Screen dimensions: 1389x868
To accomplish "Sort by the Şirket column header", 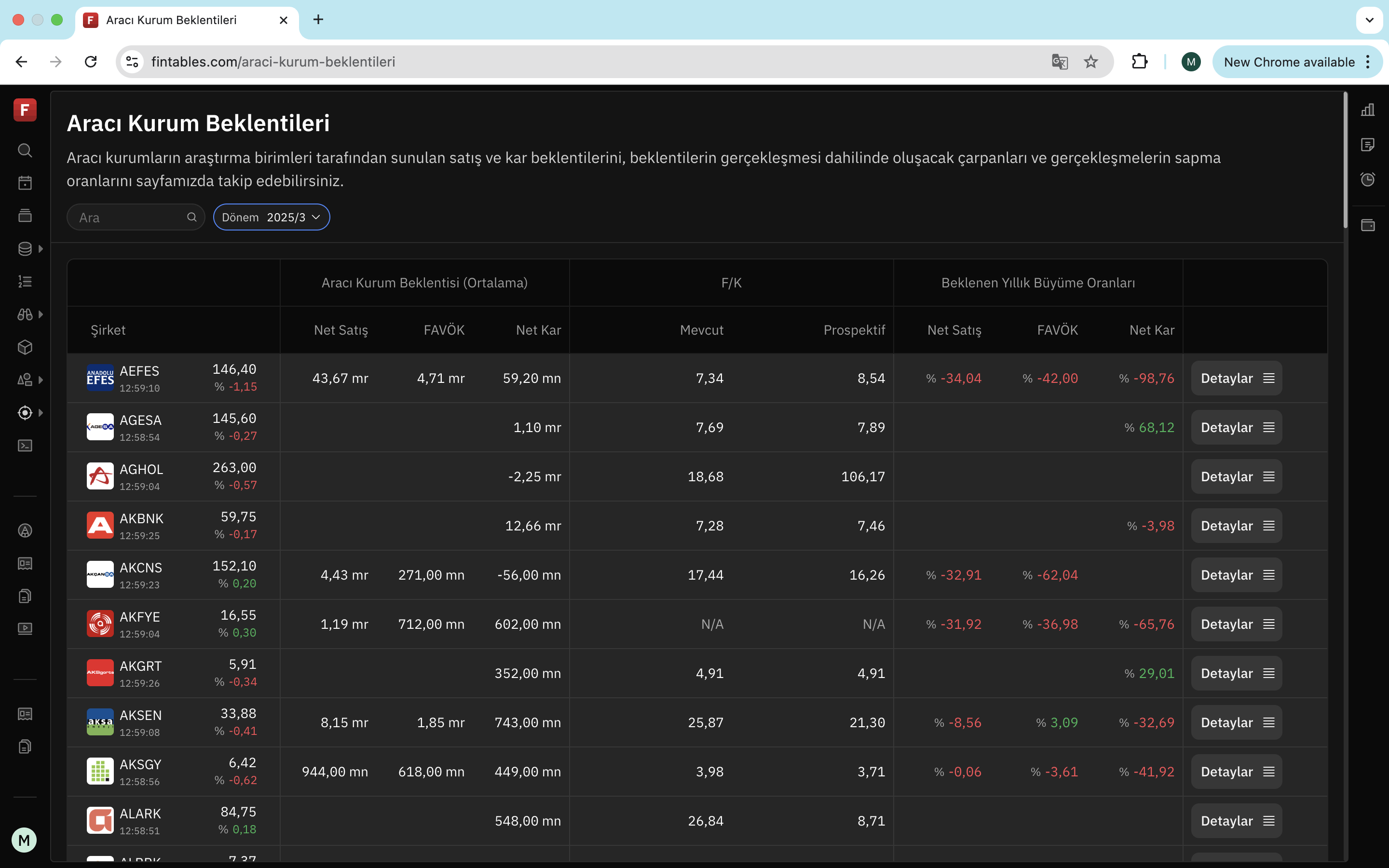I will tap(108, 330).
